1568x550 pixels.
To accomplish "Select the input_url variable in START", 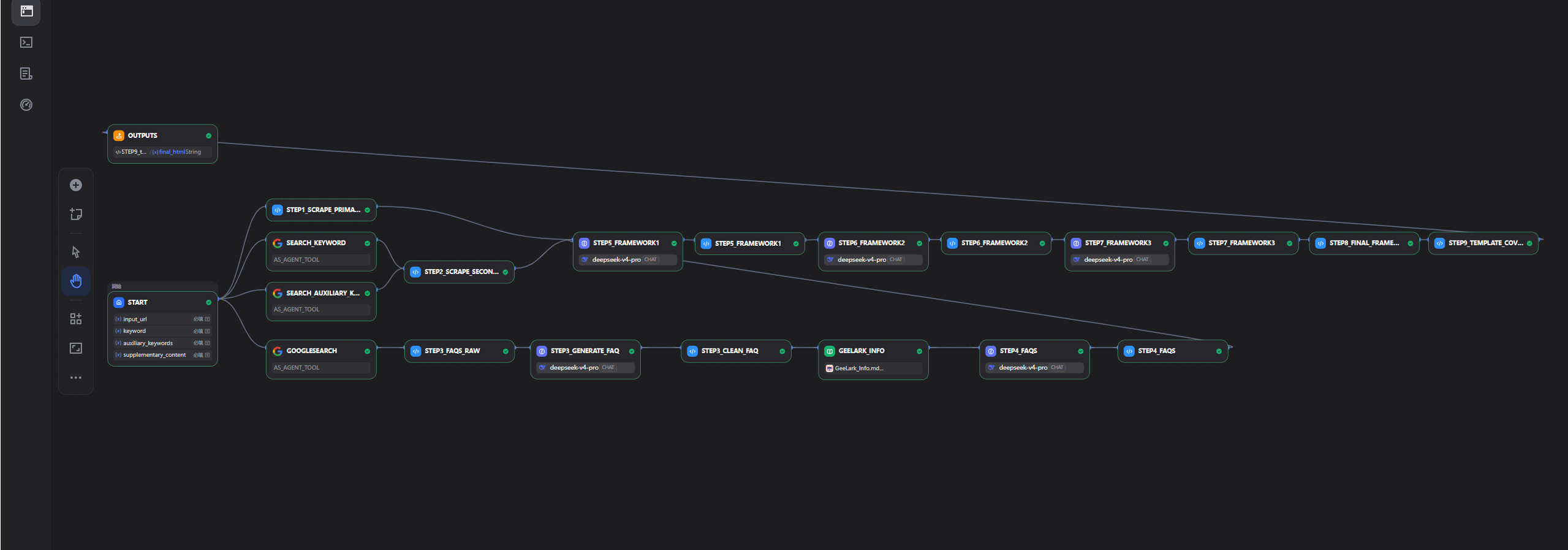I will click(x=162, y=319).
